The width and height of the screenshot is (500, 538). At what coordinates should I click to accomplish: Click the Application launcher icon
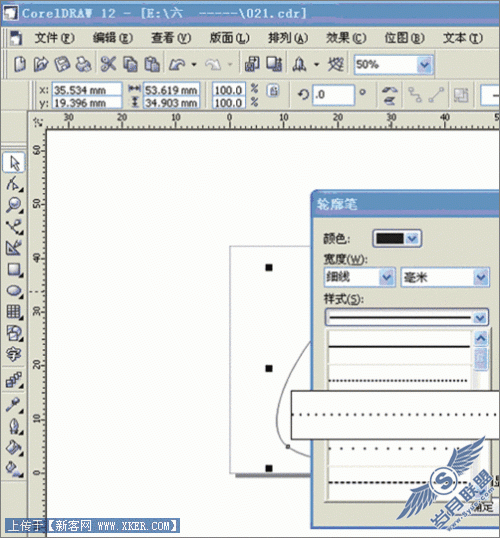point(299,64)
